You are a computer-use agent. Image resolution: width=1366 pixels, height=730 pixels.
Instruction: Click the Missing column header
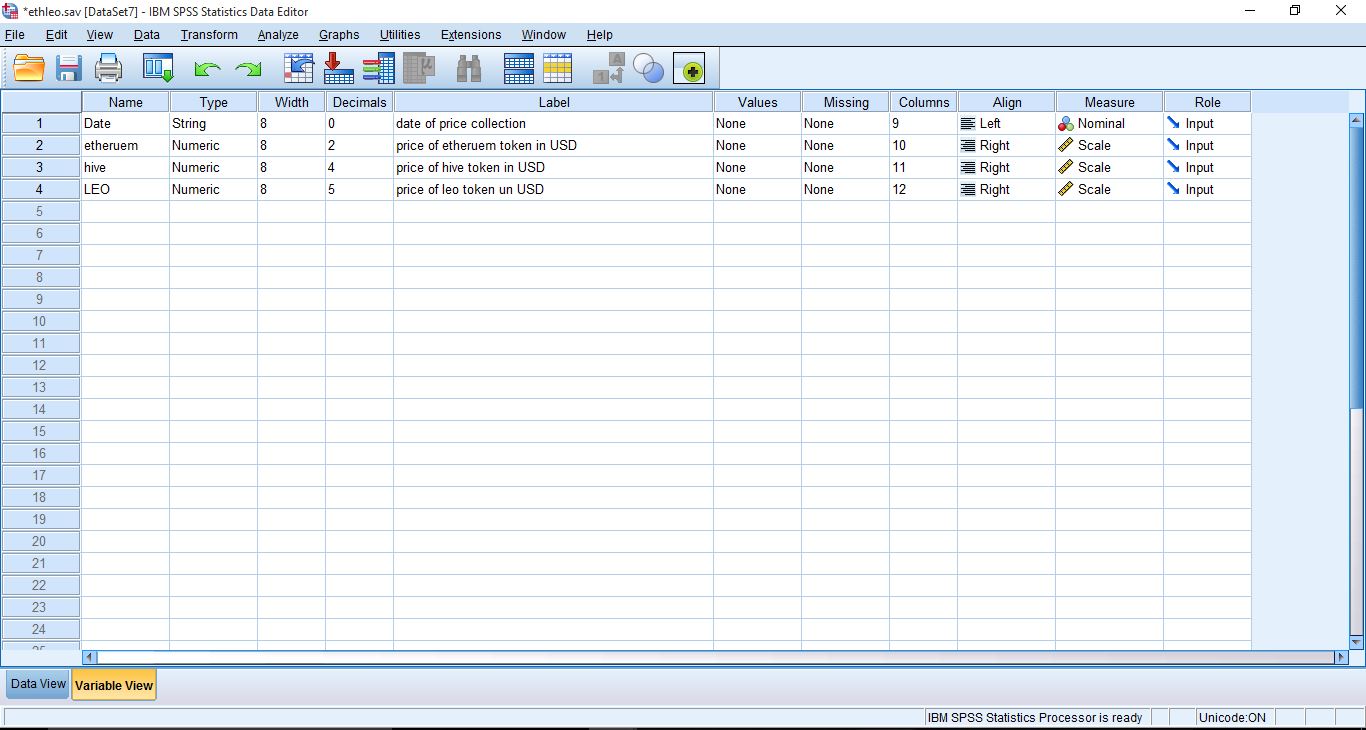846,102
